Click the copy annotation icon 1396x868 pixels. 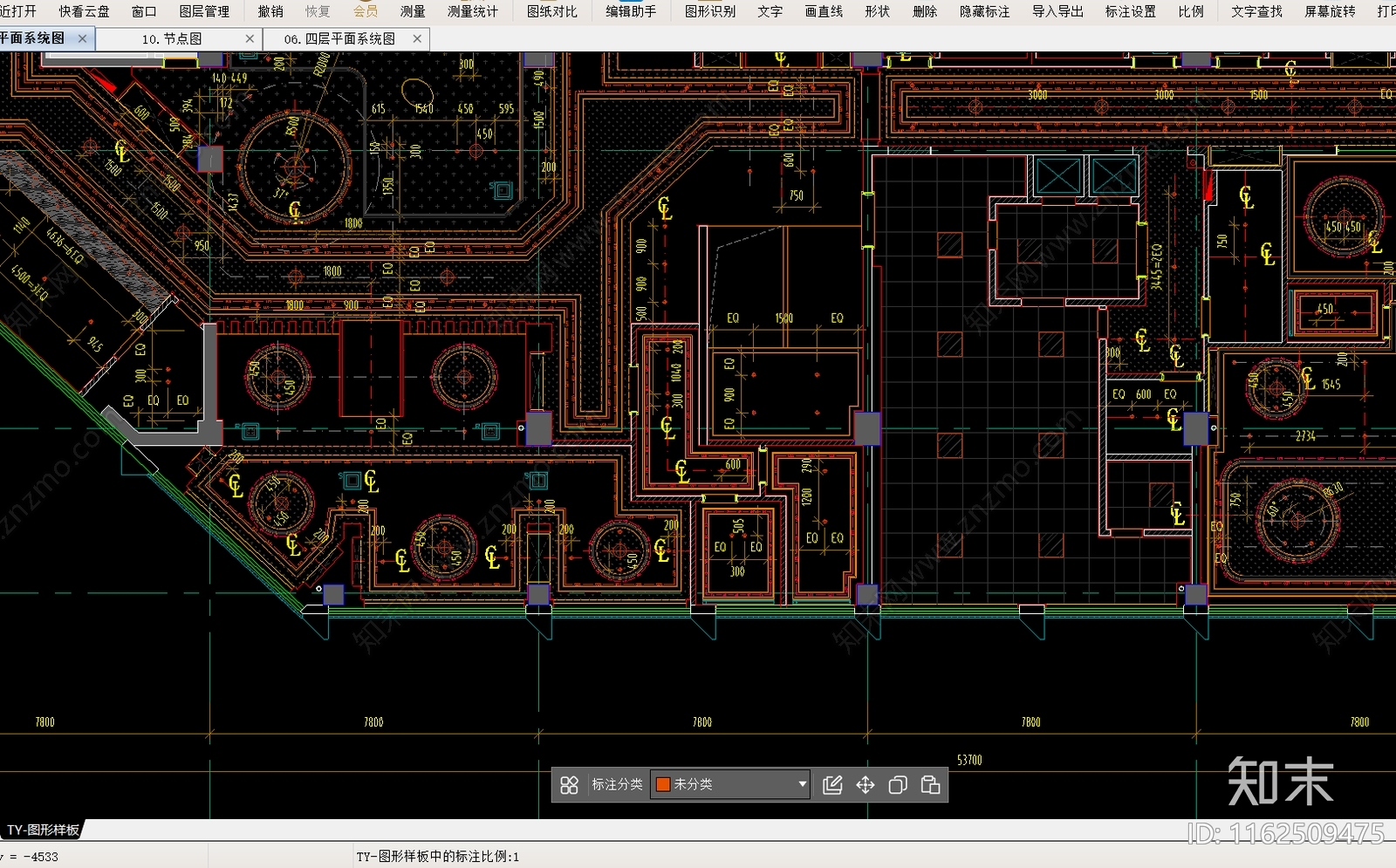[898, 785]
